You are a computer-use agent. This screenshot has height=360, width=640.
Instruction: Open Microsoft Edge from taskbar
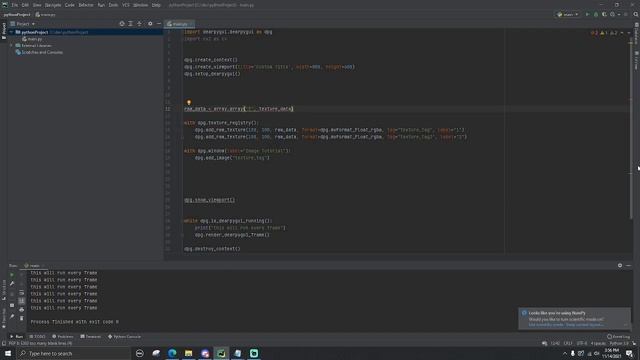point(172,353)
